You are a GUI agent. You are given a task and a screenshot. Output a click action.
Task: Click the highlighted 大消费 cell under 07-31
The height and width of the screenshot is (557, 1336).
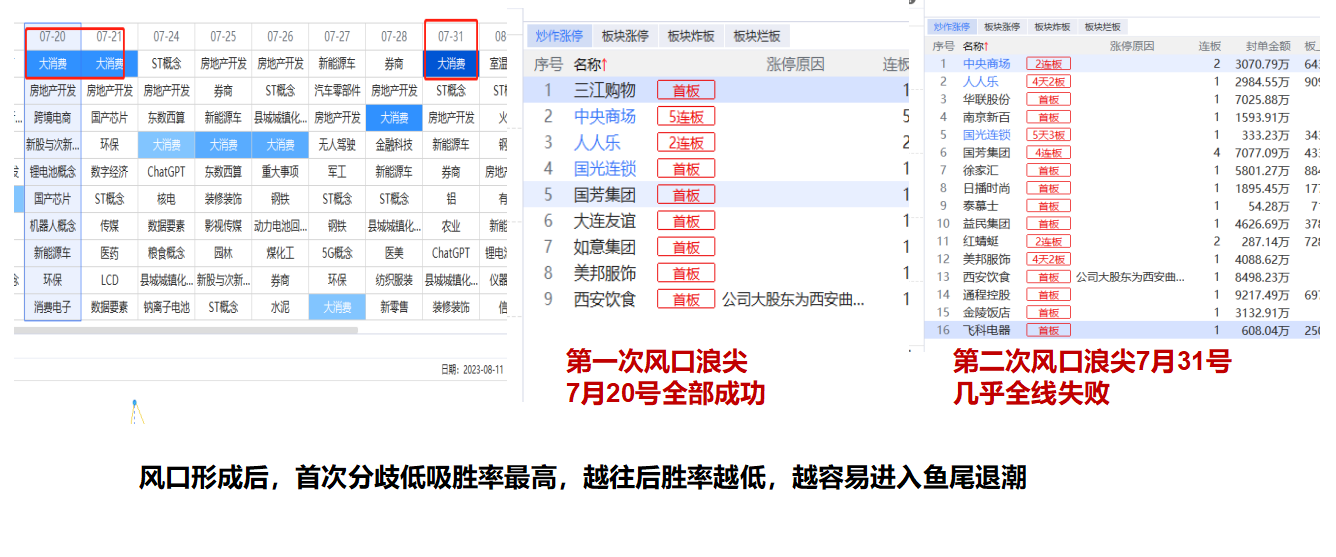[x=452, y=64]
